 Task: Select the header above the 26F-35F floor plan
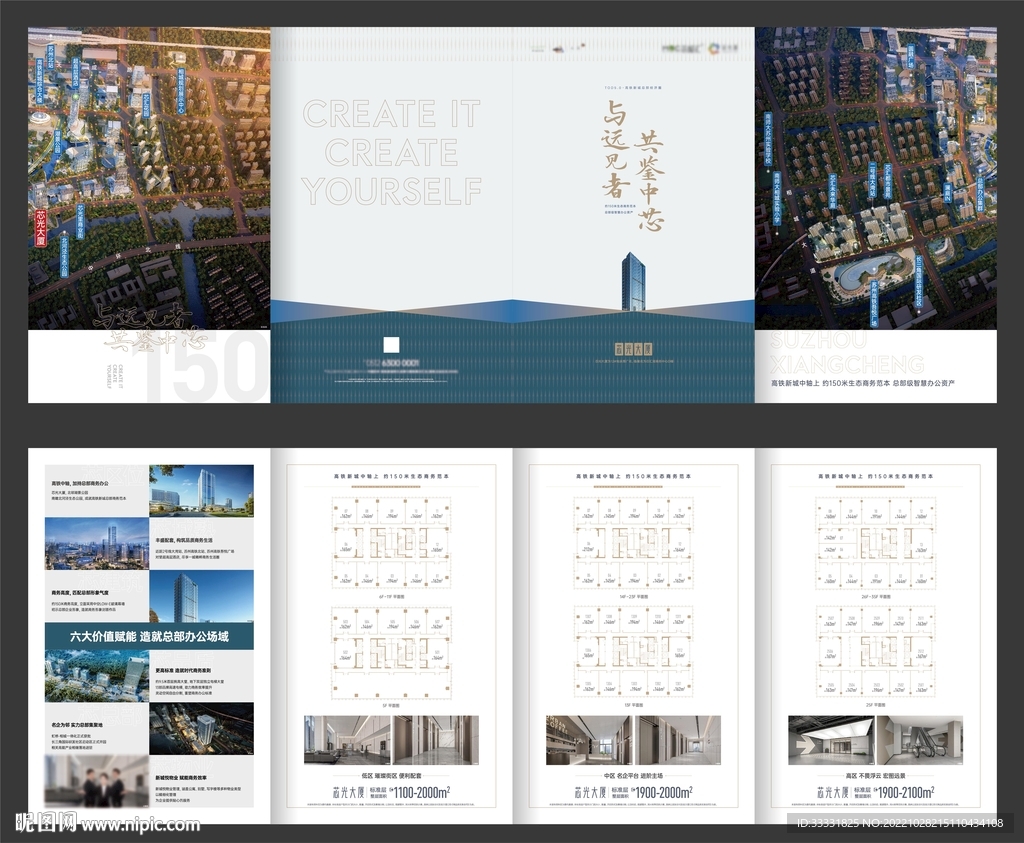pos(875,477)
